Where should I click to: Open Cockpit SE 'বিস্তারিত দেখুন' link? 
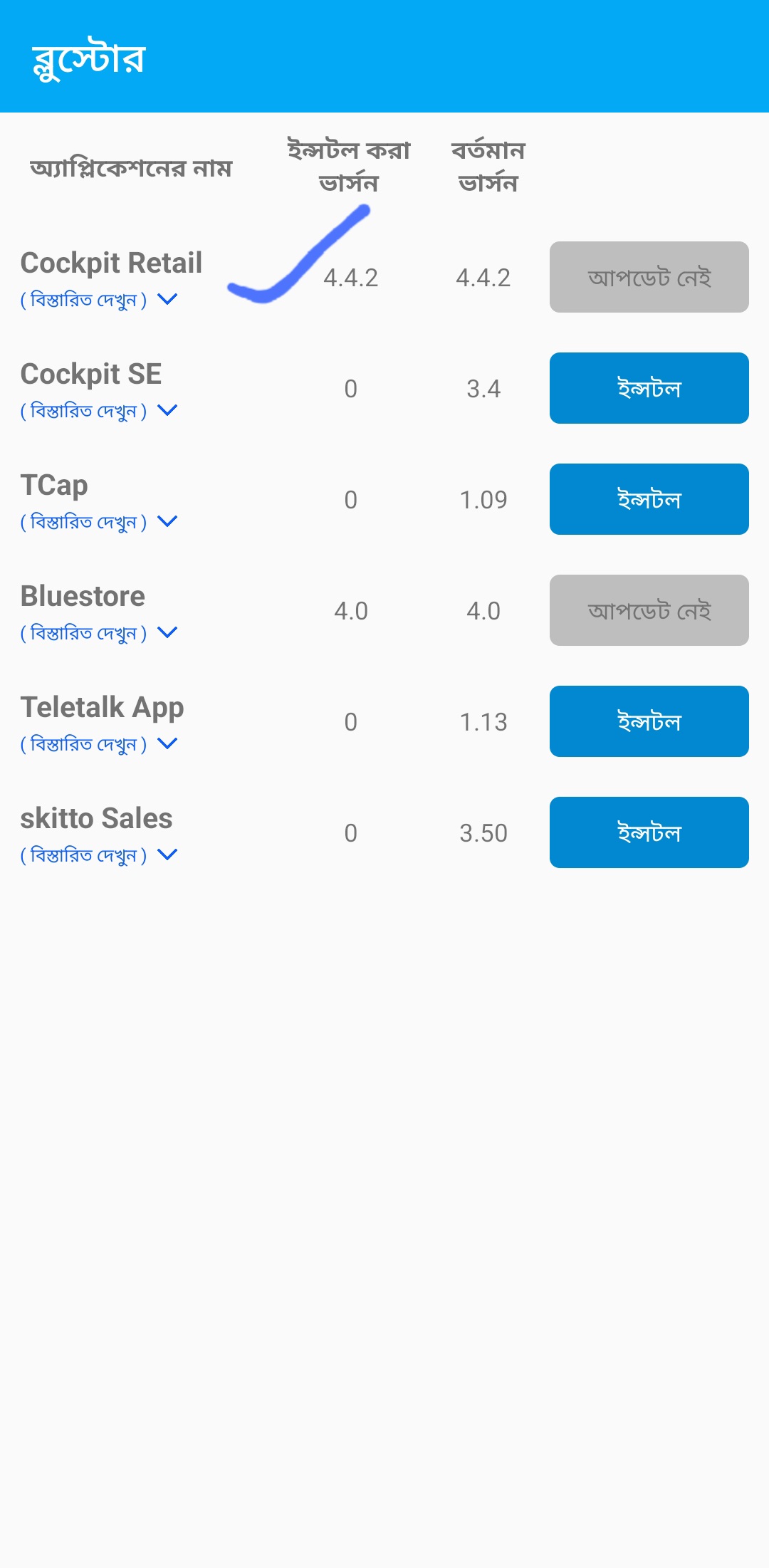pyautogui.click(x=84, y=412)
